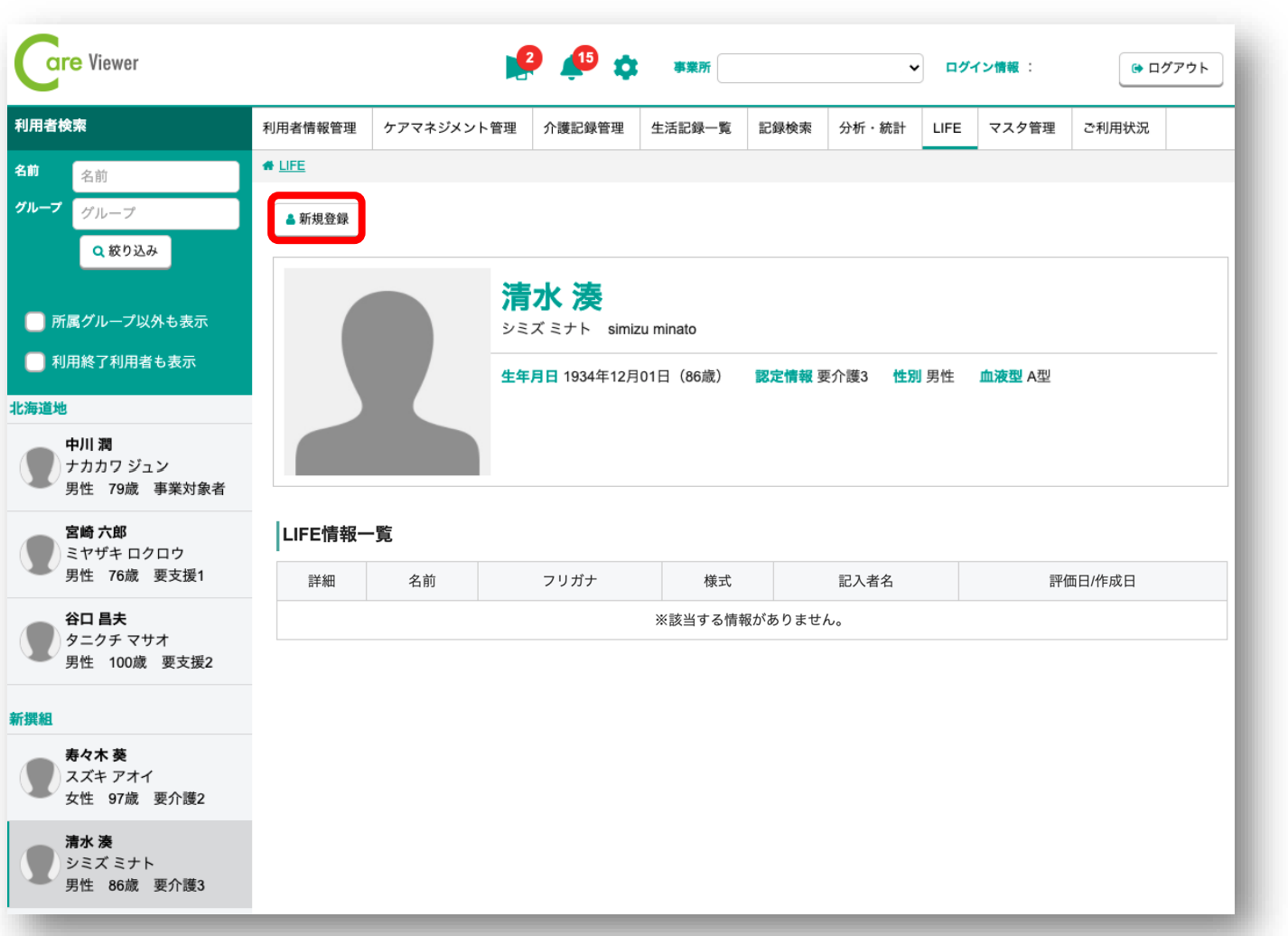The image size is (1288, 936).
Task: Click the 新規登録 button
Action: point(317,219)
